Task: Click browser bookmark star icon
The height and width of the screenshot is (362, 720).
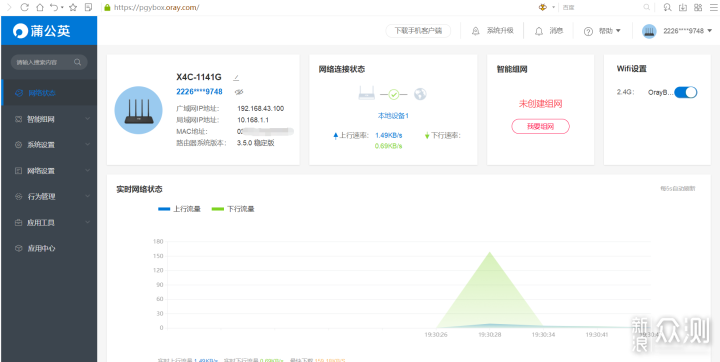Action: pos(73,7)
